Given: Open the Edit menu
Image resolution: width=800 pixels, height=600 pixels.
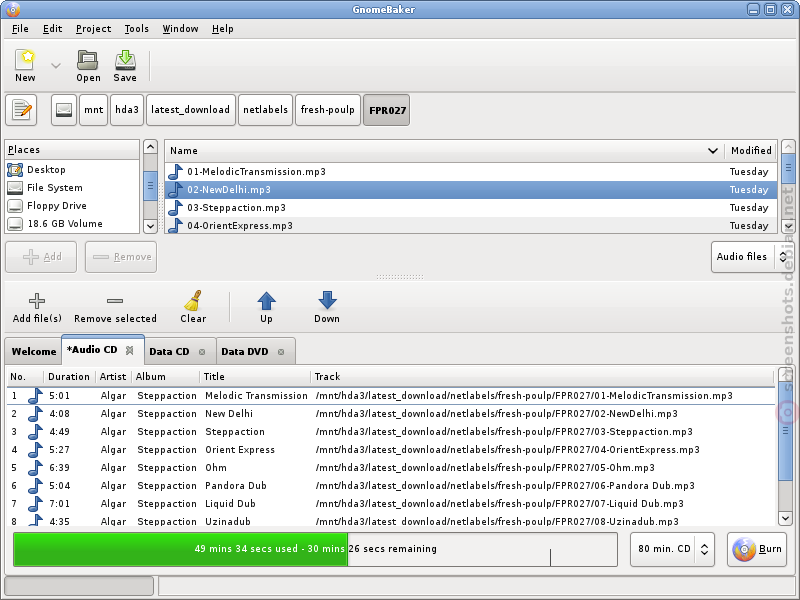Looking at the screenshot, I should 53,29.
